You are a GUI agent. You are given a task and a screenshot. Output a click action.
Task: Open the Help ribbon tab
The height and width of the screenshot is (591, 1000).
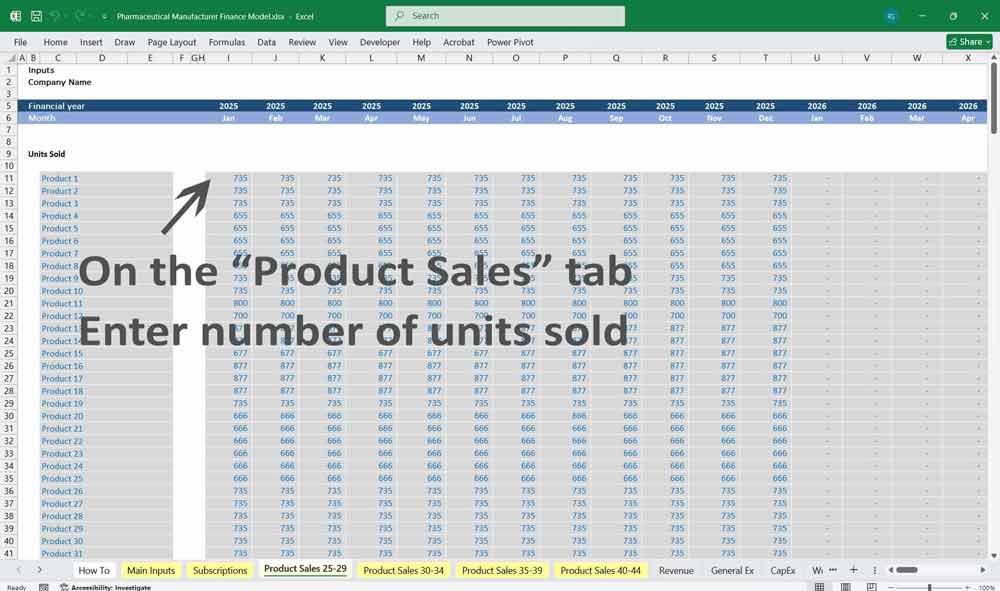point(422,42)
